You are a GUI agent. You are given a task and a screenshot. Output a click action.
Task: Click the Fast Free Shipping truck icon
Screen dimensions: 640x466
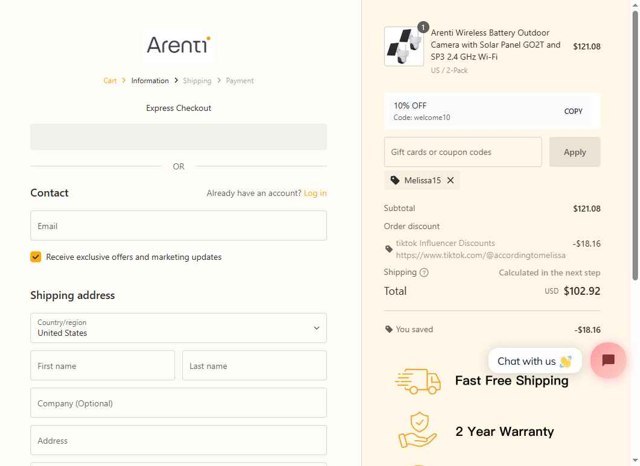pyautogui.click(x=418, y=381)
